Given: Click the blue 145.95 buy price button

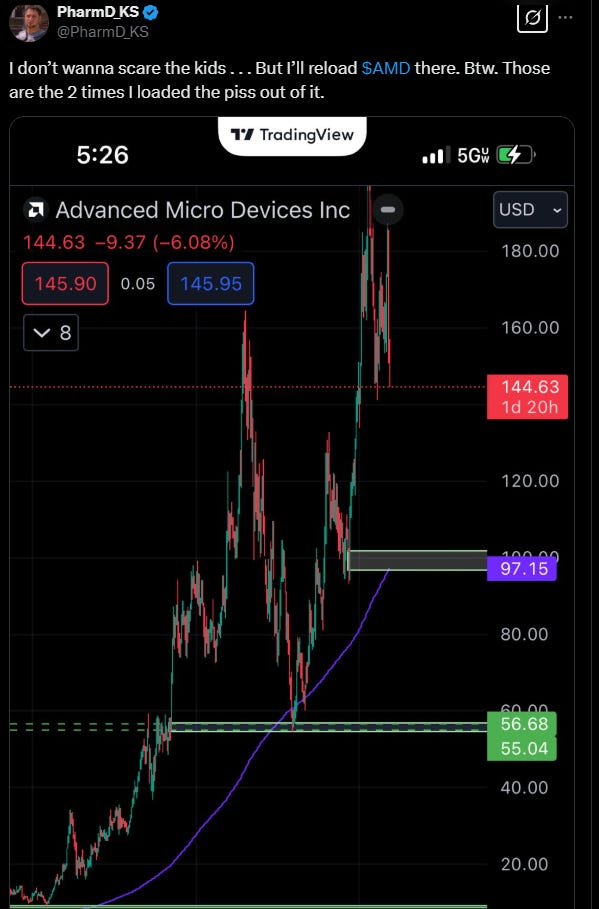Looking at the screenshot, I should pyautogui.click(x=210, y=283).
